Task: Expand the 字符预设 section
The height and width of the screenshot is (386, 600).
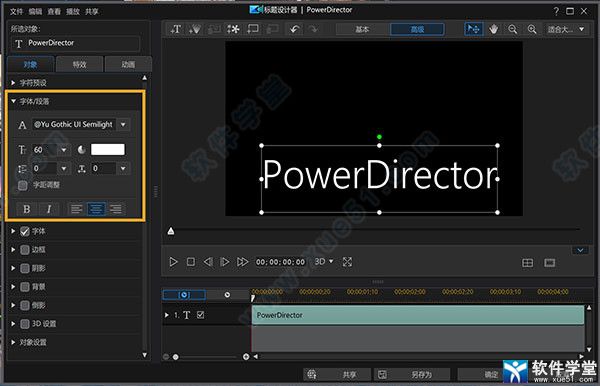Action: 13,83
